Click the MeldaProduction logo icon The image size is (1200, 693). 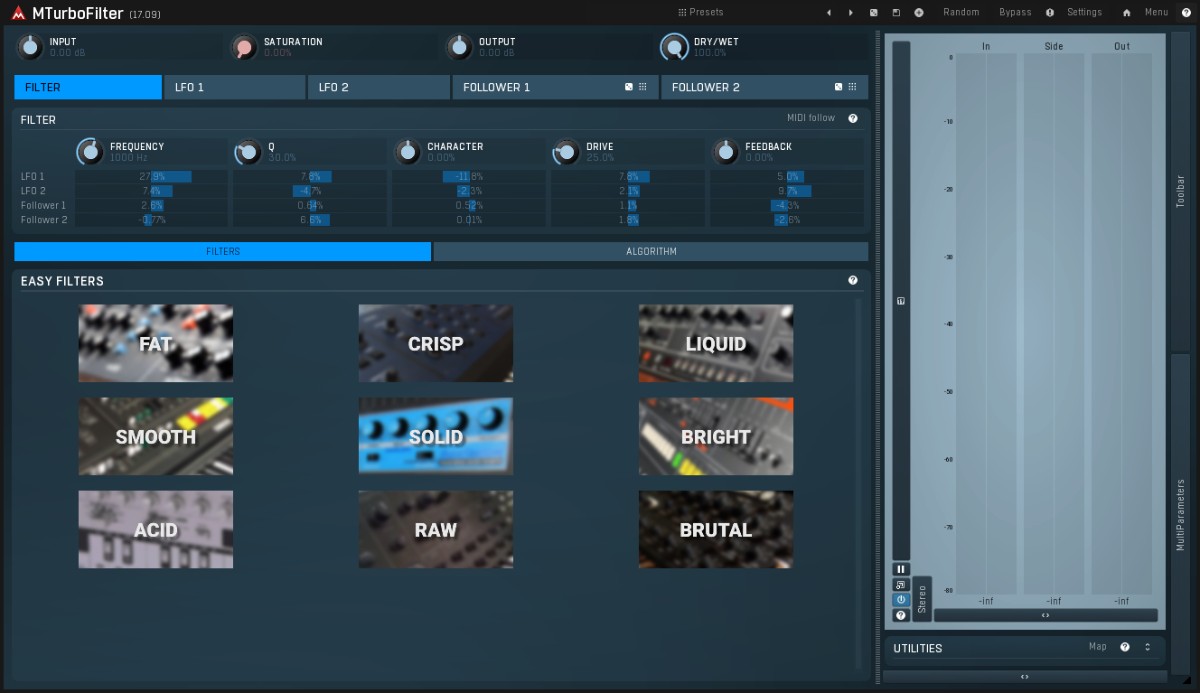pos(17,13)
